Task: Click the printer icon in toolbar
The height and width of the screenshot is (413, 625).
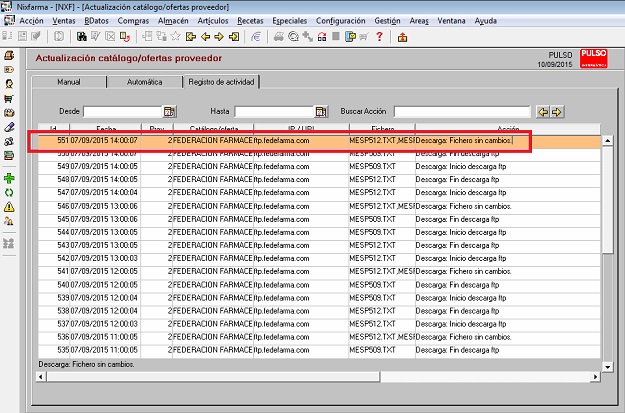Action: click(279, 37)
